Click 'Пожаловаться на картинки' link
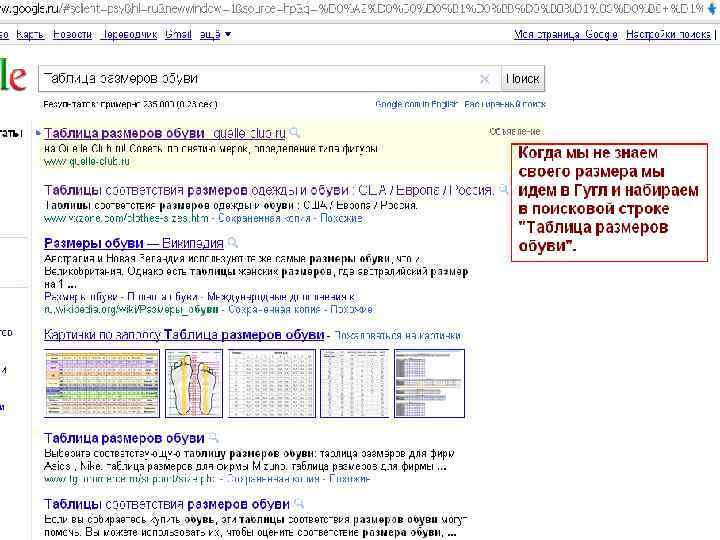Image resolution: width=720 pixels, height=540 pixels. (397, 336)
